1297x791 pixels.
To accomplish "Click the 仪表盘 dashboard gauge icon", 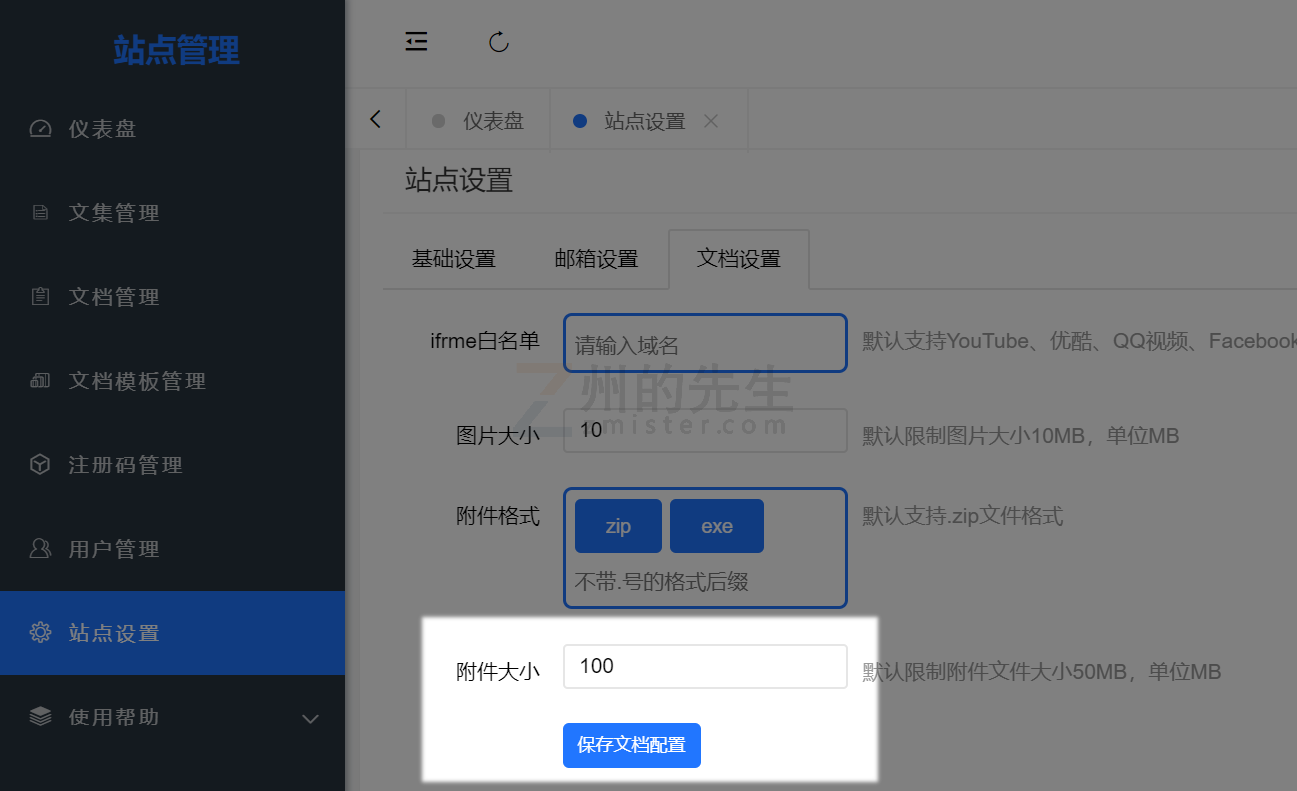I will [x=40, y=129].
